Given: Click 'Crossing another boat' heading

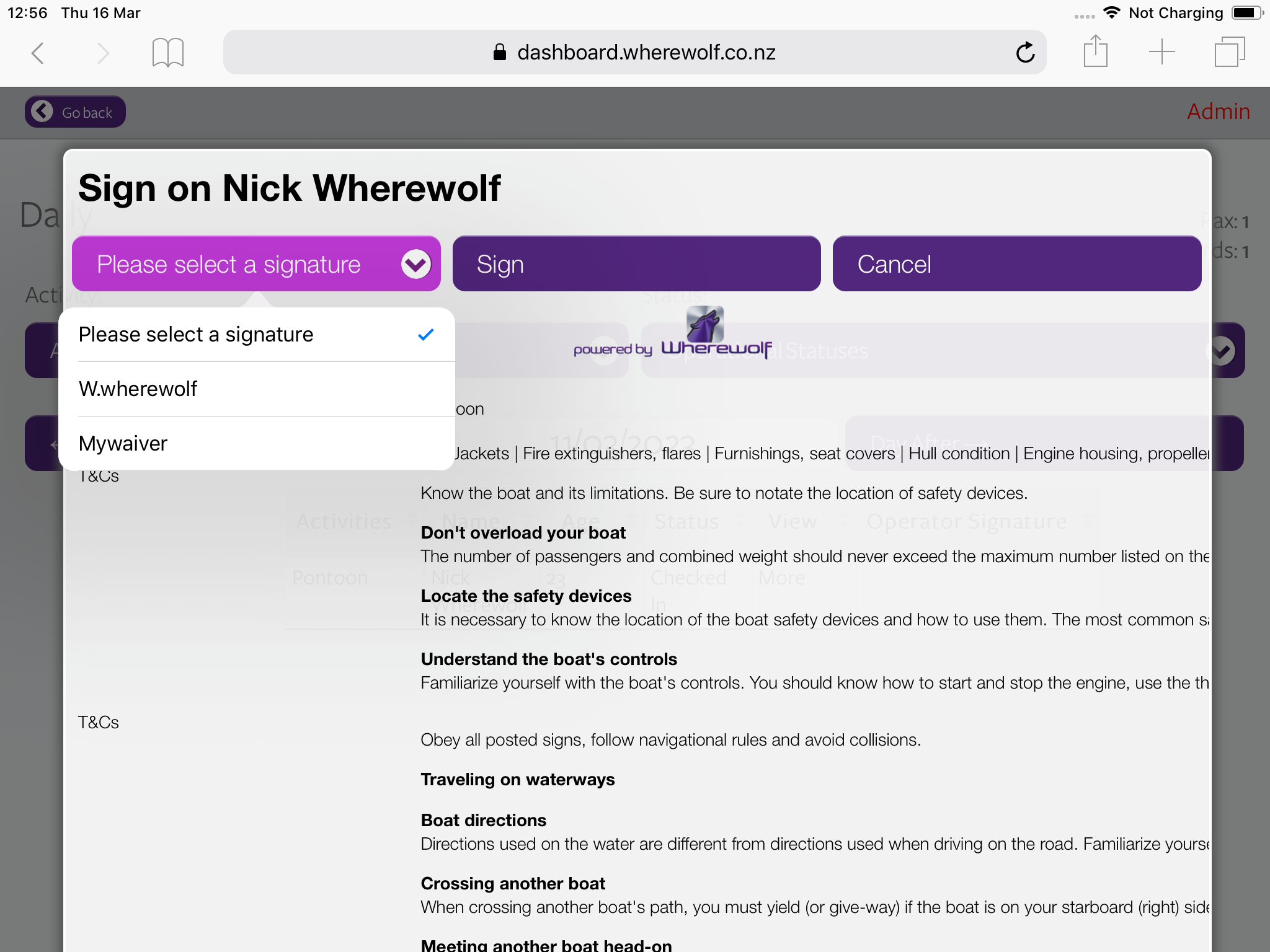Looking at the screenshot, I should 513,884.
